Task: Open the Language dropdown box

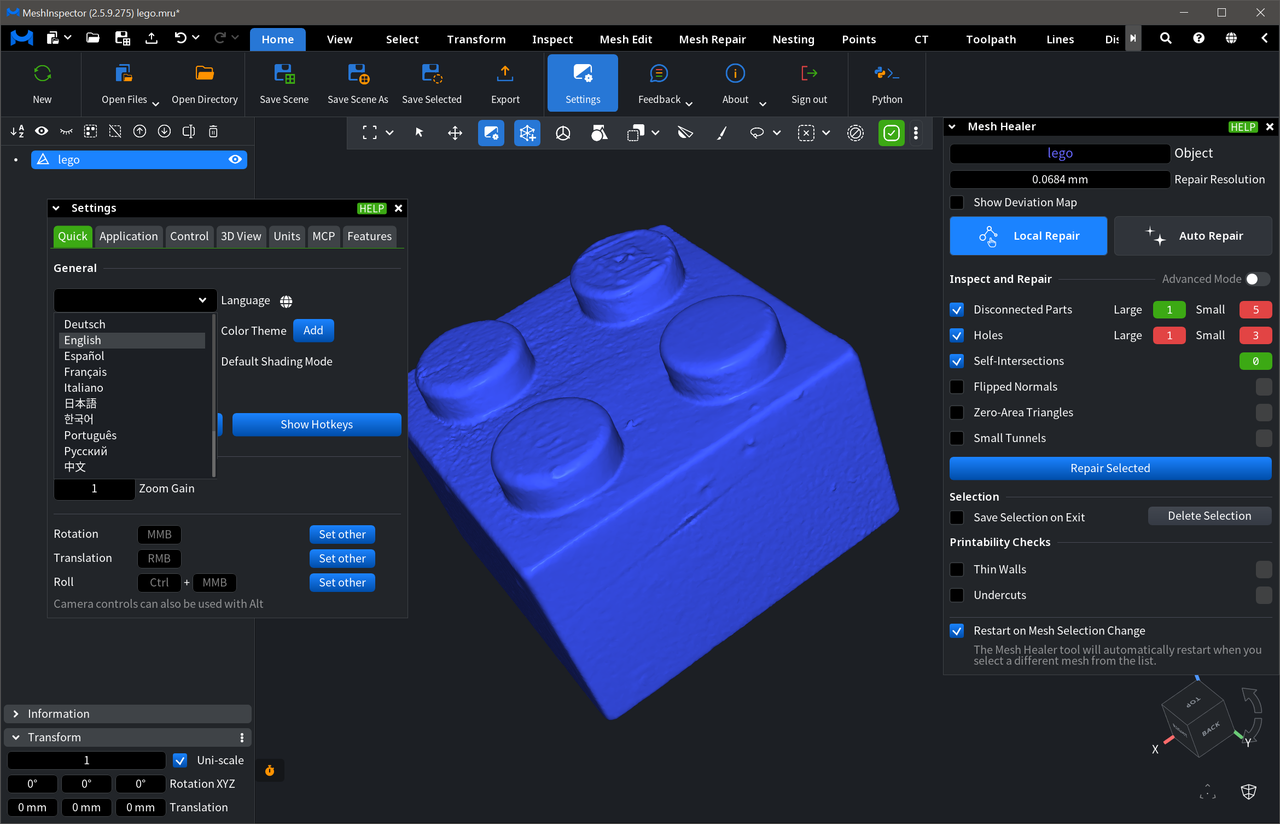Action: tap(135, 300)
